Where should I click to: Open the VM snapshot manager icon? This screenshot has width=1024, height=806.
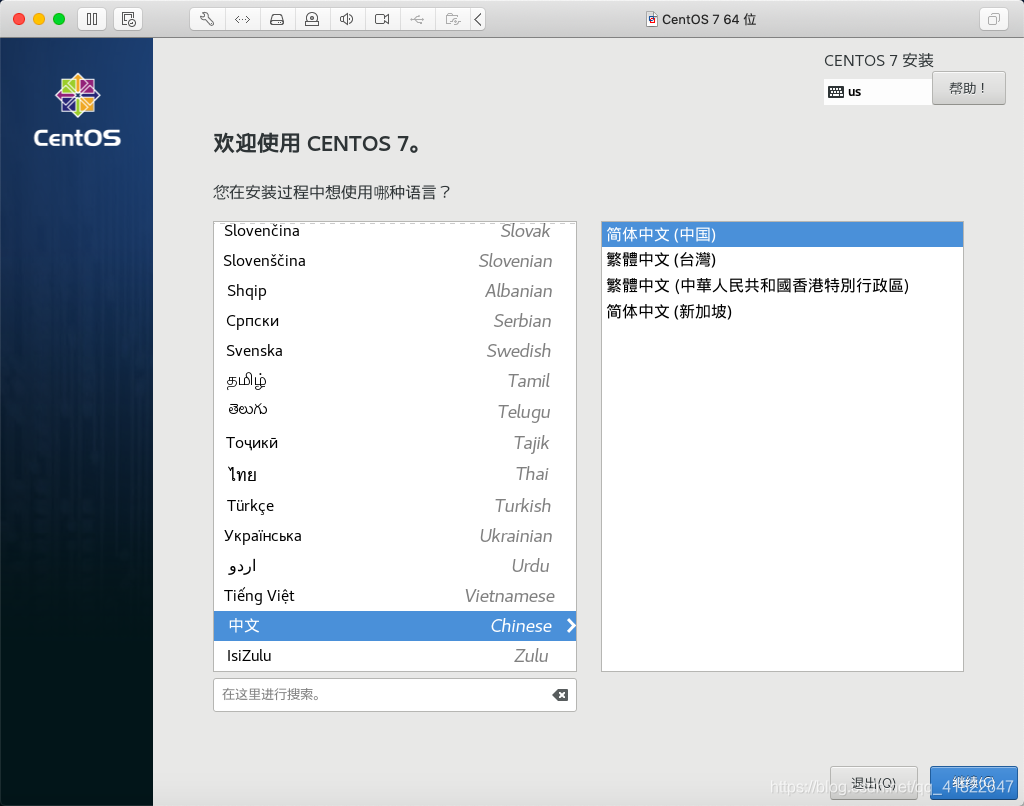tap(128, 19)
